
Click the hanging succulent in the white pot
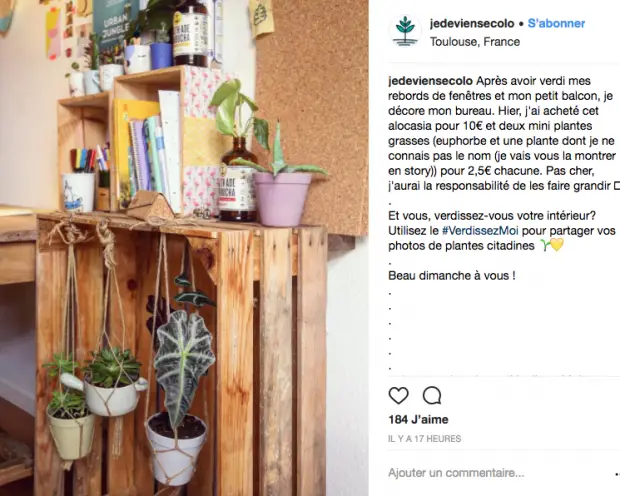pyautogui.click(x=113, y=382)
